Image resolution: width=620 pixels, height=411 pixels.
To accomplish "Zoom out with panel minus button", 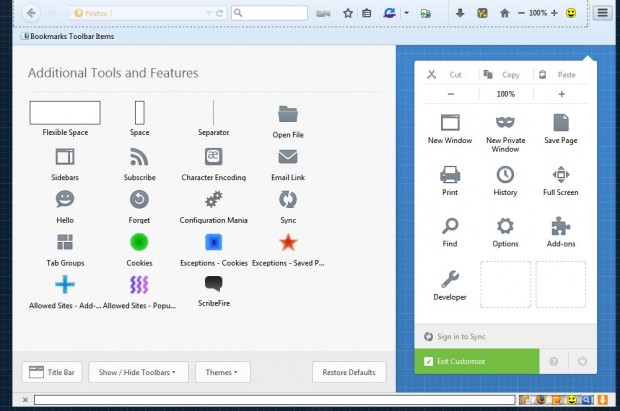I will (451, 94).
